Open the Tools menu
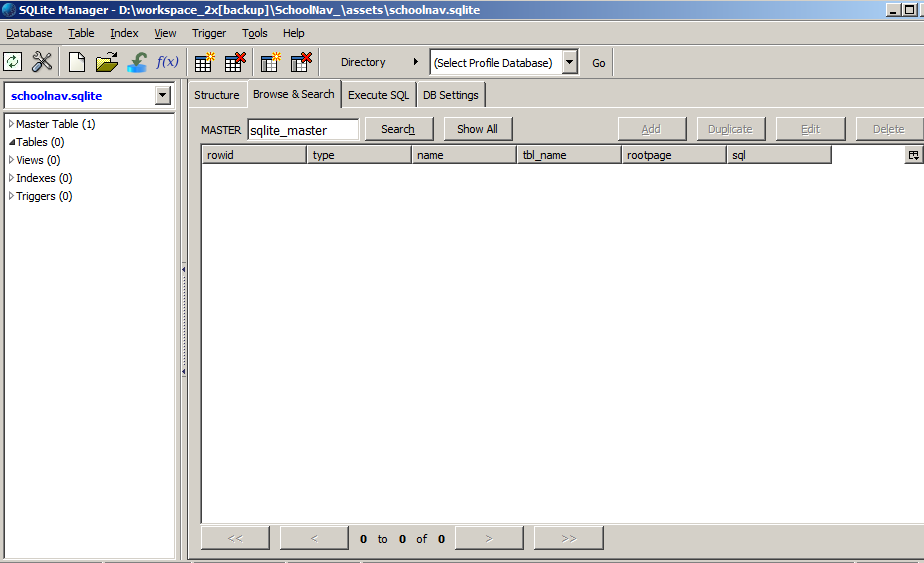The image size is (924, 563). click(x=255, y=33)
